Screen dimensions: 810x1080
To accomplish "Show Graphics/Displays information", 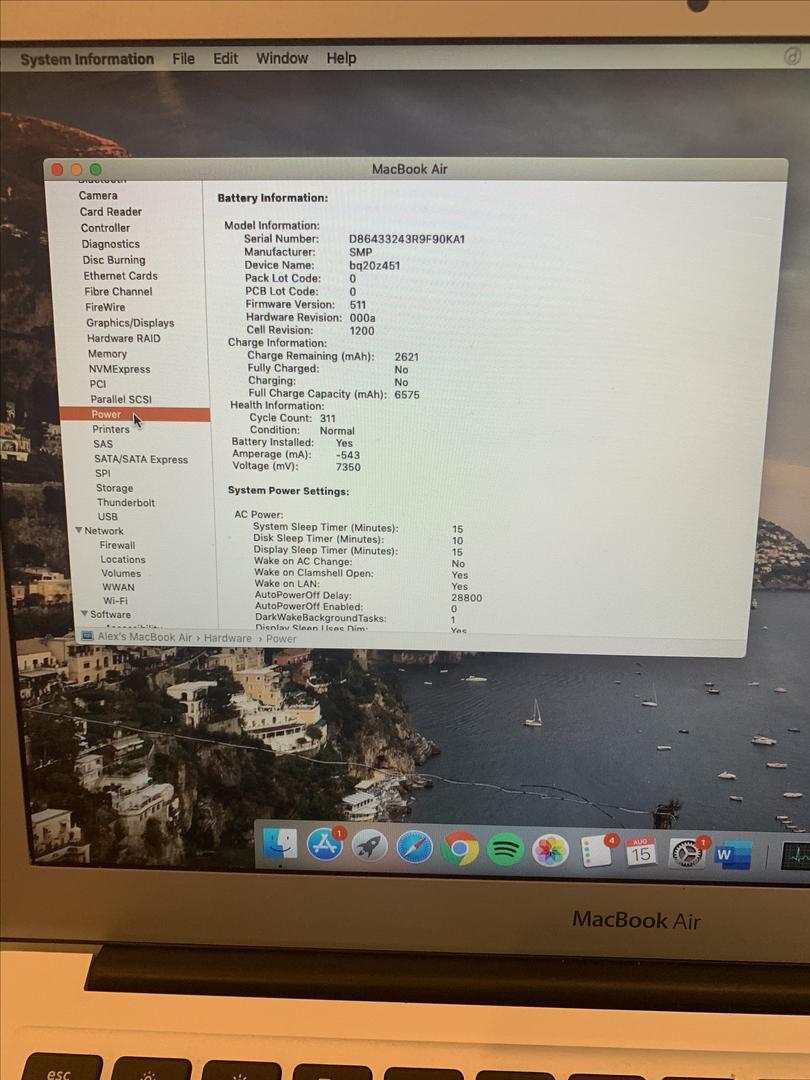I will (130, 323).
